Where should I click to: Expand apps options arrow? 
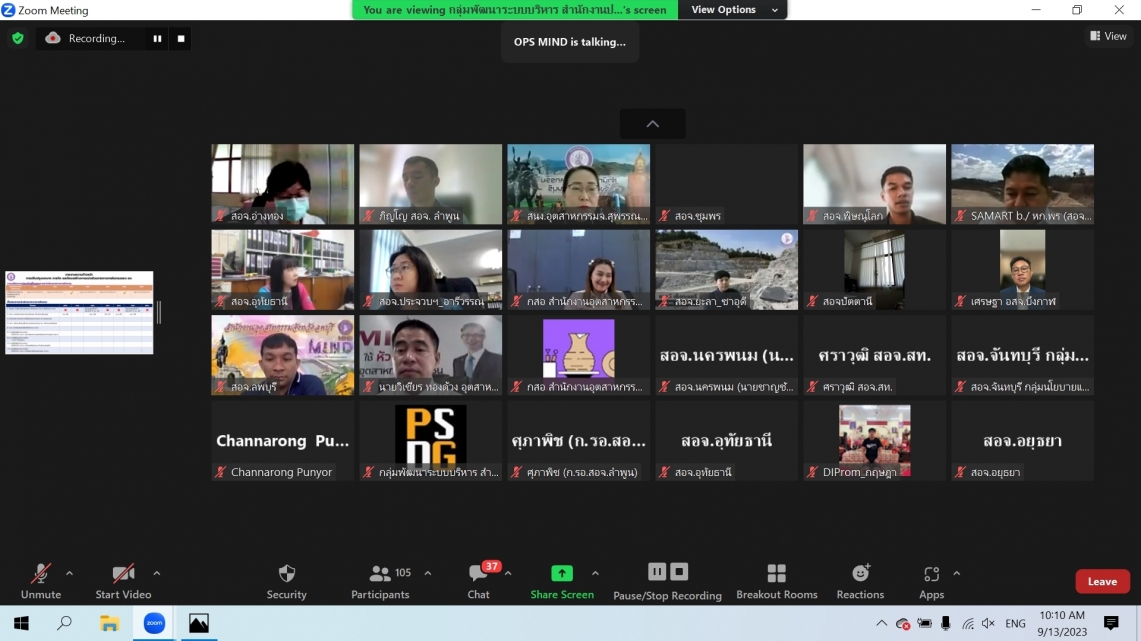tap(957, 573)
